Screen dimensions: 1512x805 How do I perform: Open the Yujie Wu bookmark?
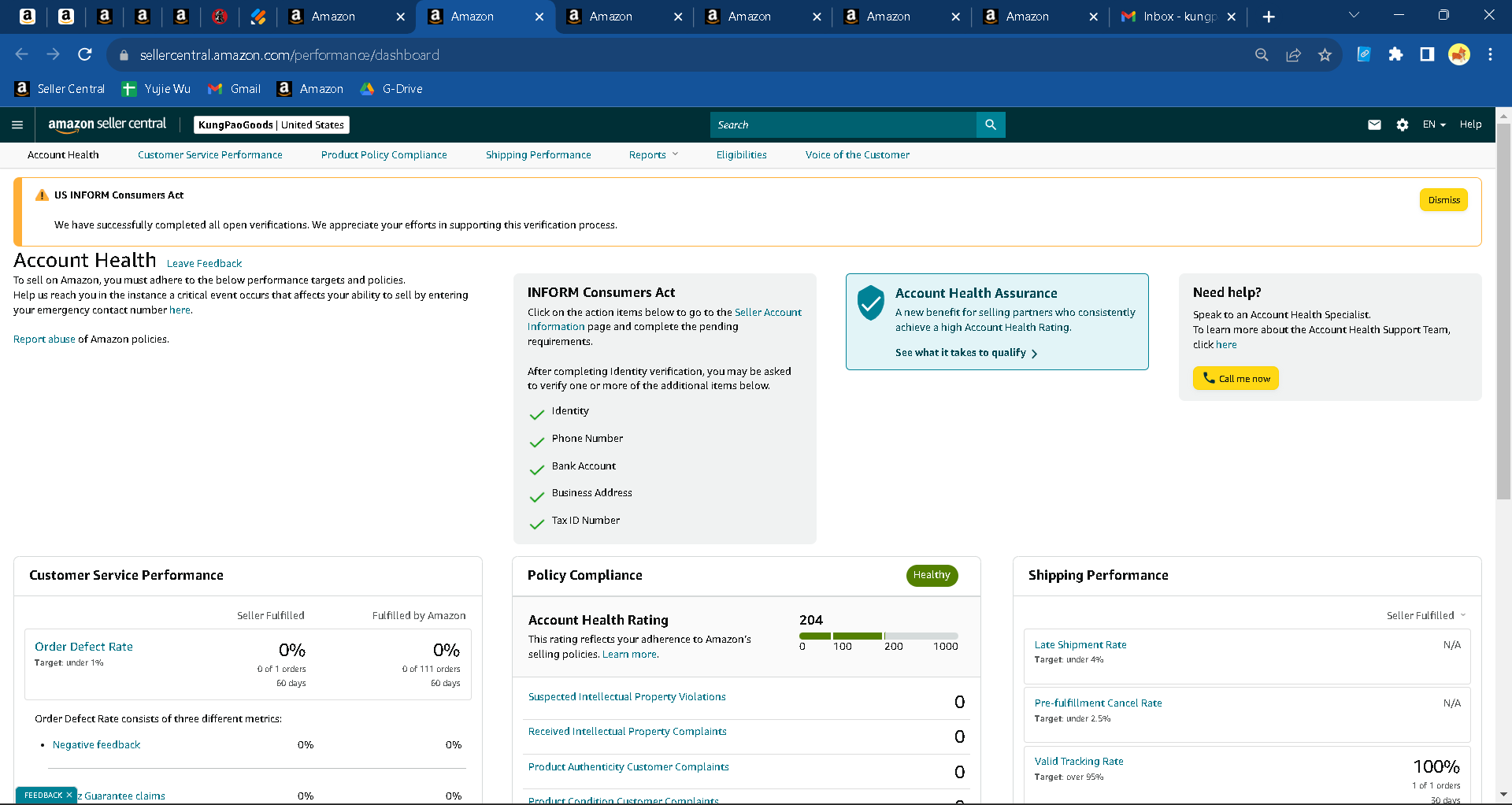156,89
